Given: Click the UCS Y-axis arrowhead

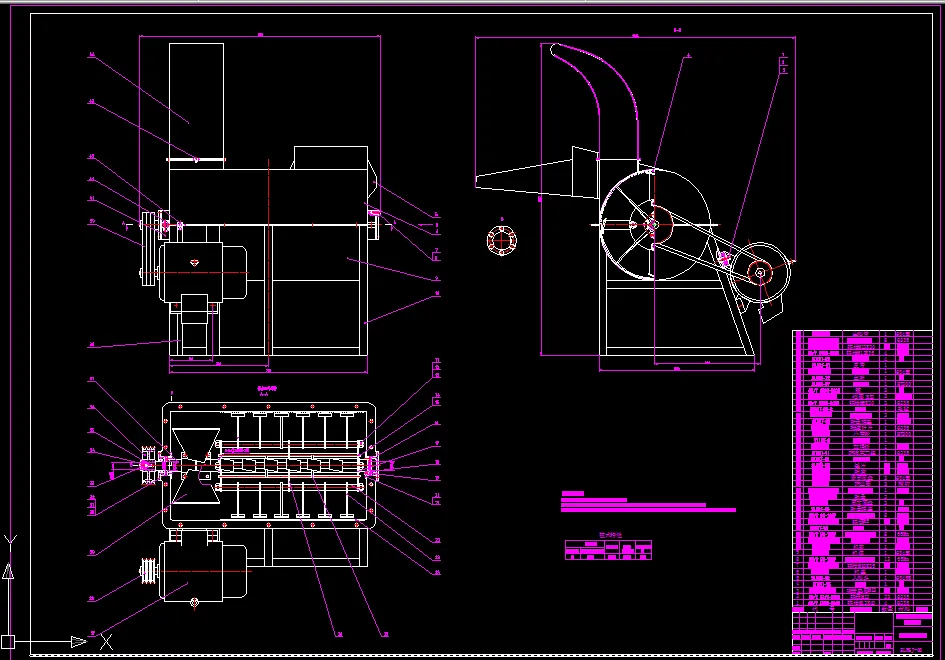Looking at the screenshot, I should pos(8,571).
